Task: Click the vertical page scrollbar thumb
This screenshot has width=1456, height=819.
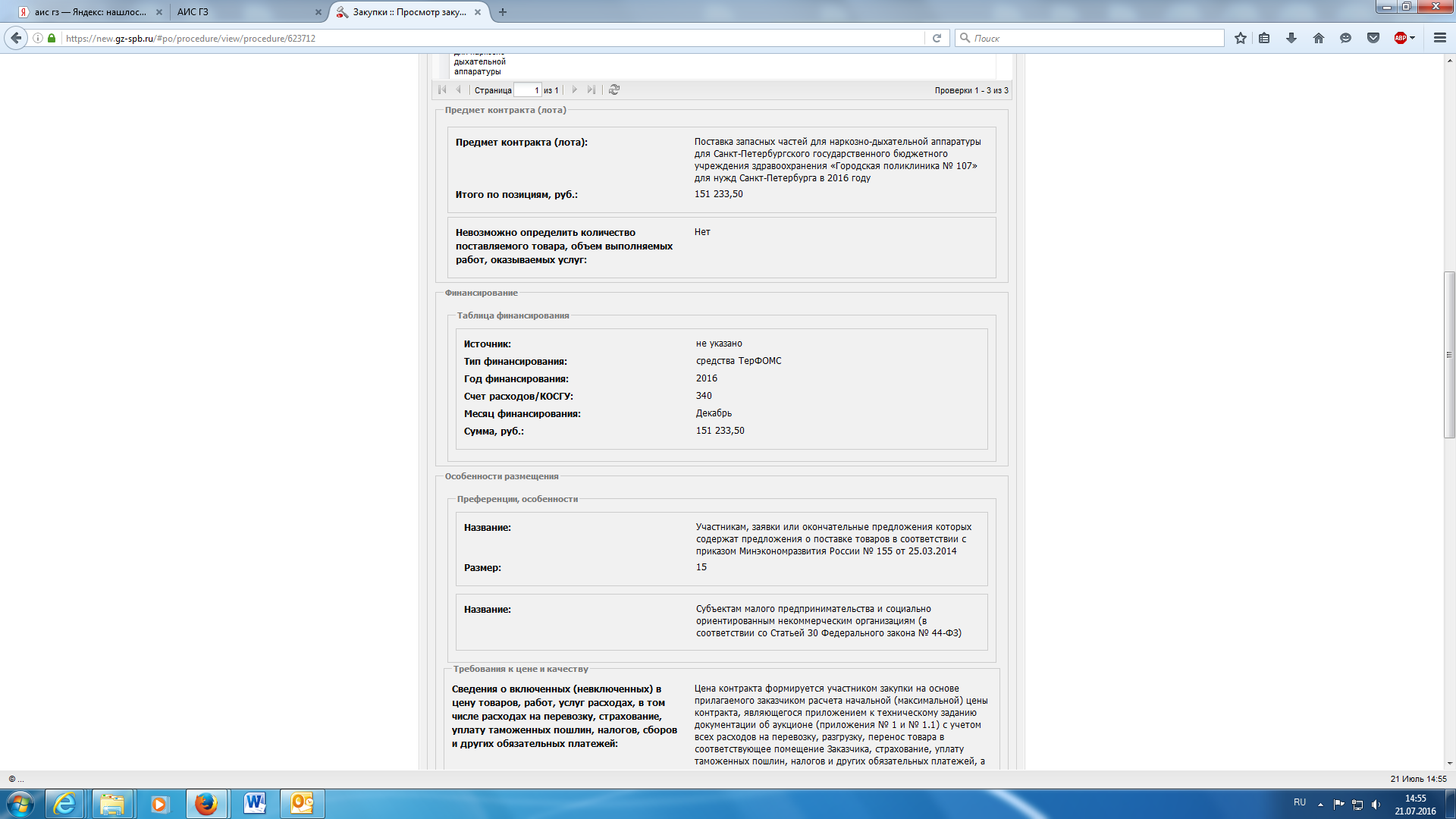Action: pyautogui.click(x=1449, y=354)
